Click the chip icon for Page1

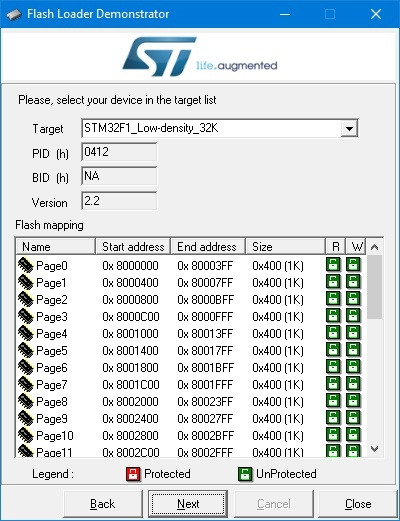[26, 282]
